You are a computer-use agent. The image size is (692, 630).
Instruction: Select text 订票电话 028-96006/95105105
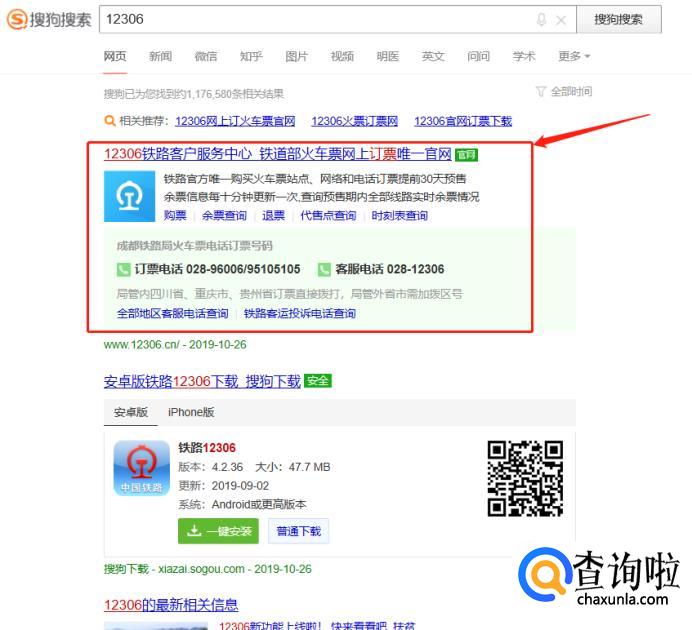click(218, 269)
